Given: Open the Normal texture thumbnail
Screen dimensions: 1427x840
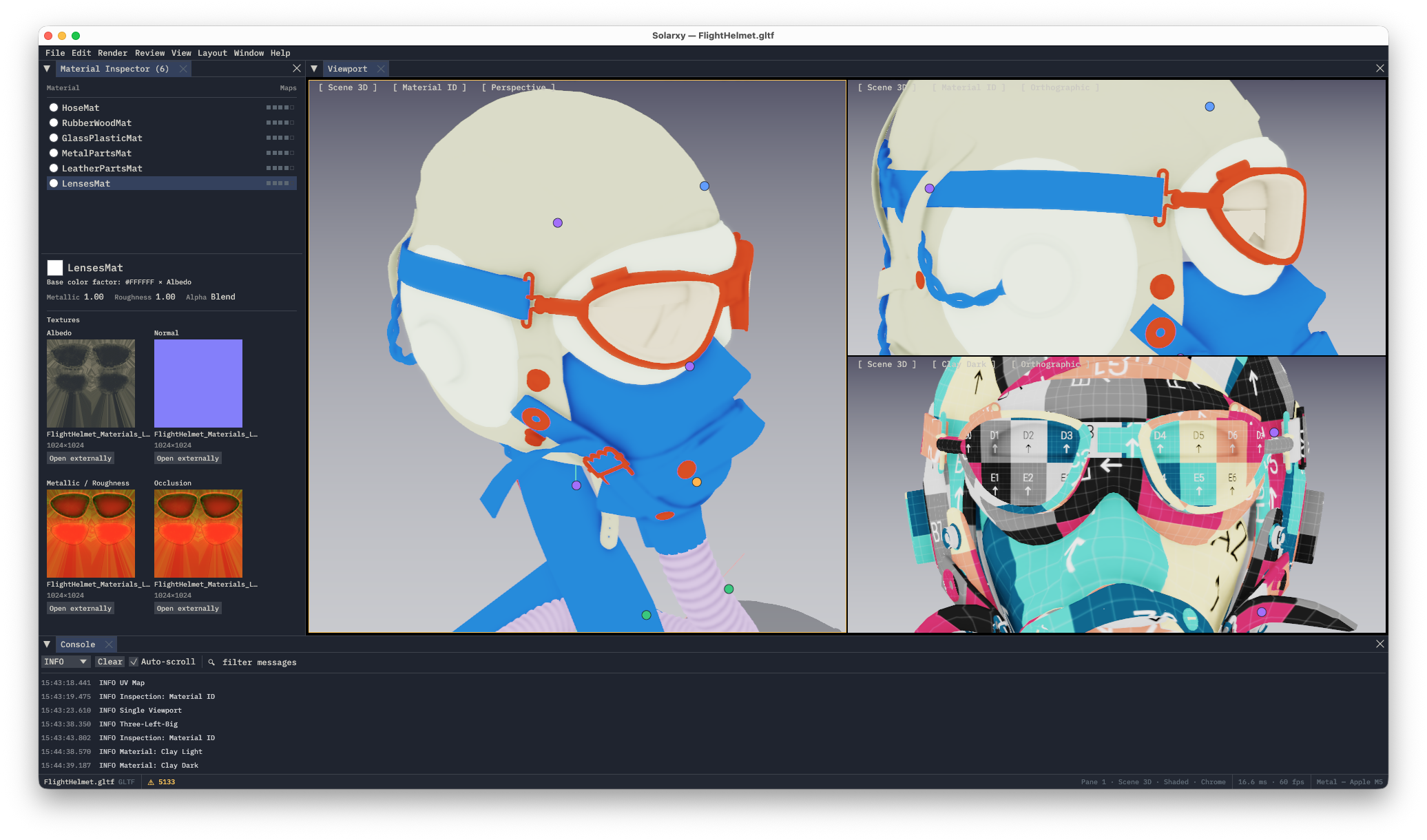Looking at the screenshot, I should 198,384.
